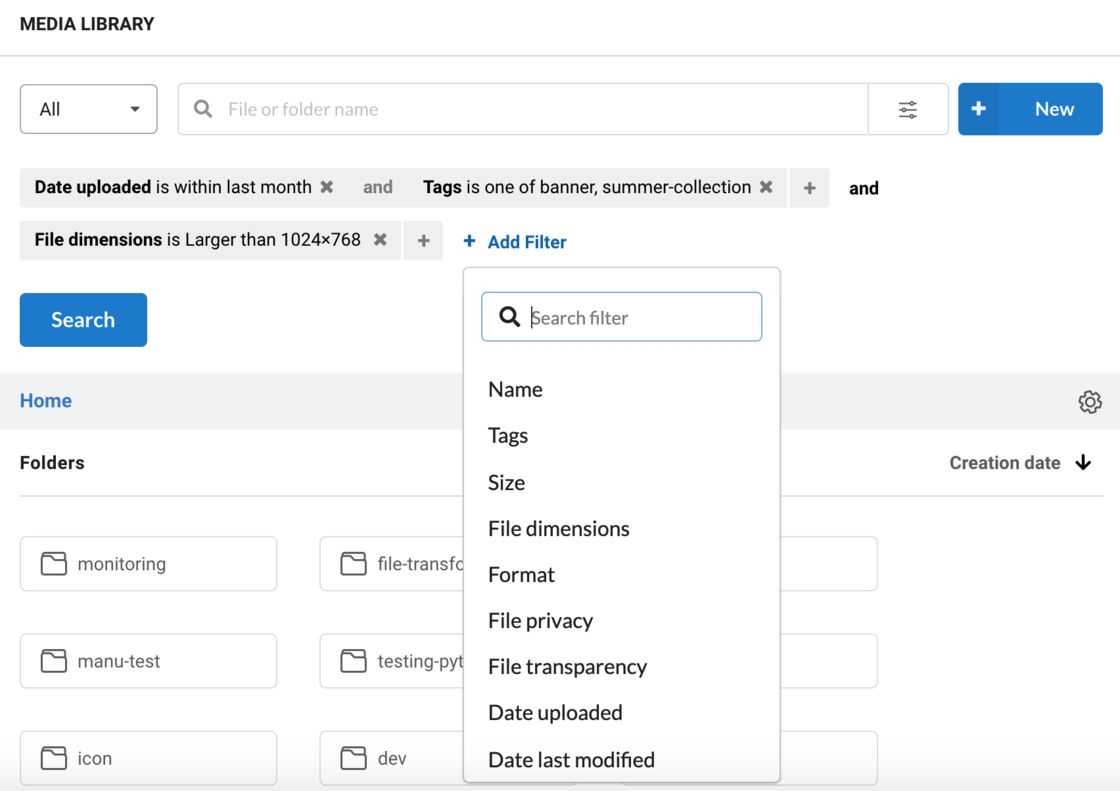The image size is (1120, 791).
Task: Click the MEDIA LIBRARY title
Action: (87, 24)
